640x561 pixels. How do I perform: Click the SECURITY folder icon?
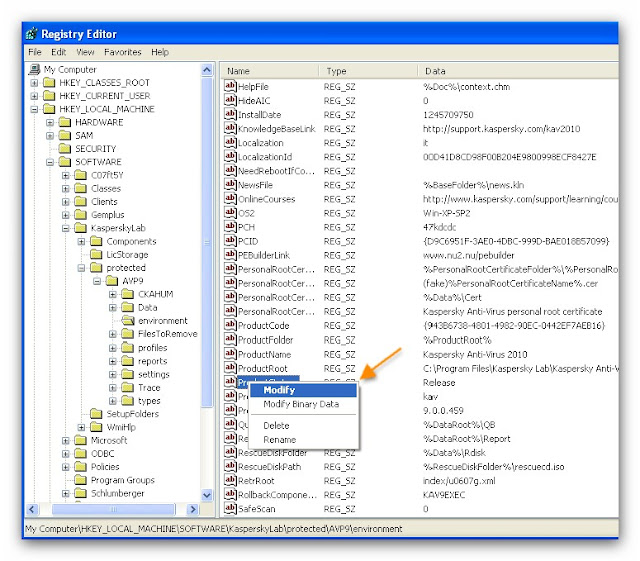[x=65, y=149]
